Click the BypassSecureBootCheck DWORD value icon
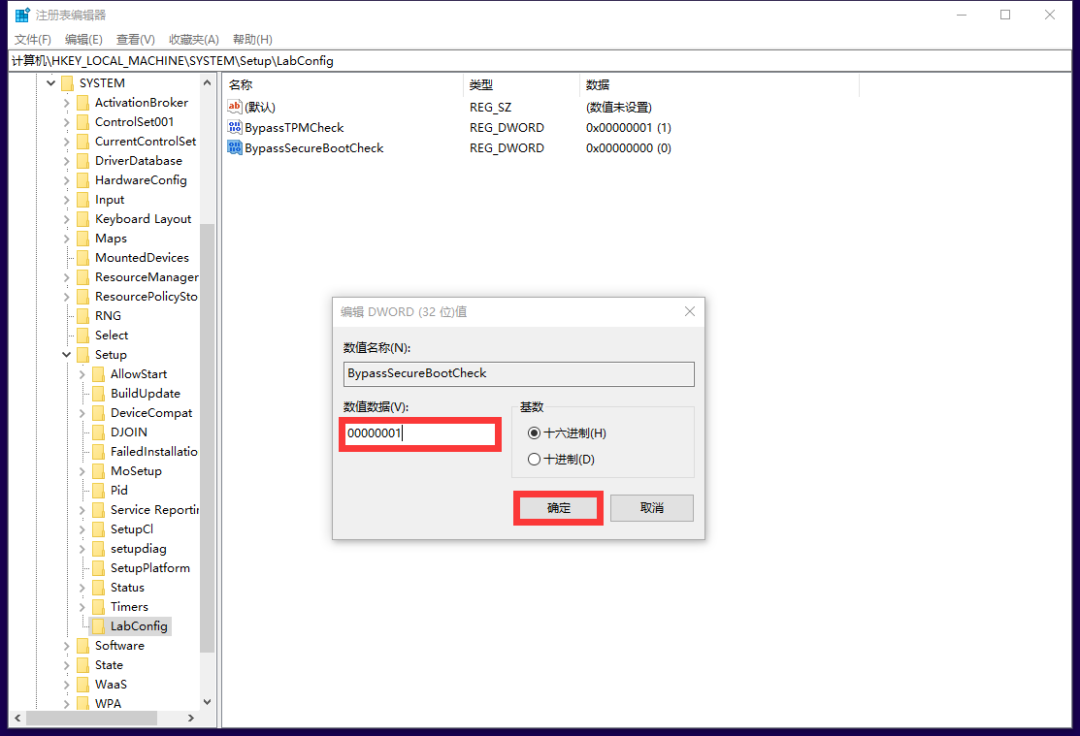The height and width of the screenshot is (736, 1080). tap(235, 148)
